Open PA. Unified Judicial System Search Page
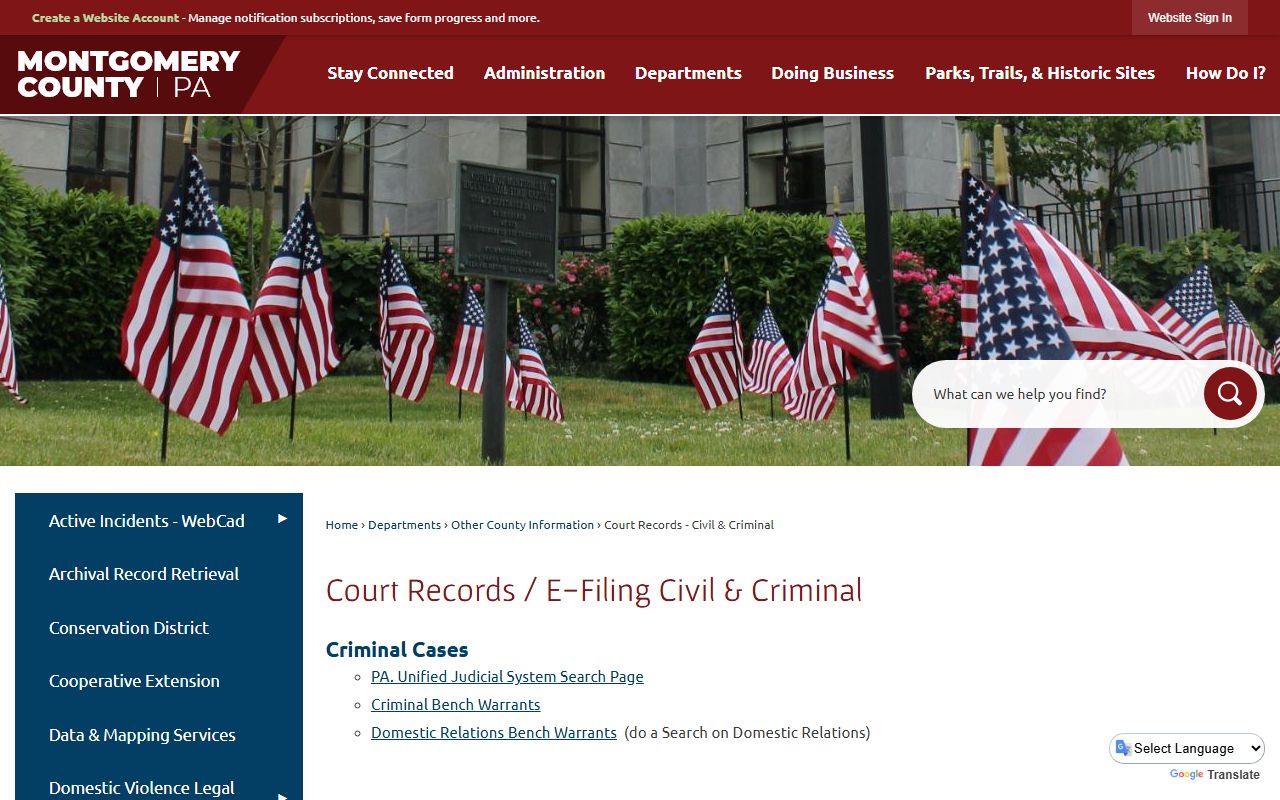The image size is (1280, 800). click(507, 677)
